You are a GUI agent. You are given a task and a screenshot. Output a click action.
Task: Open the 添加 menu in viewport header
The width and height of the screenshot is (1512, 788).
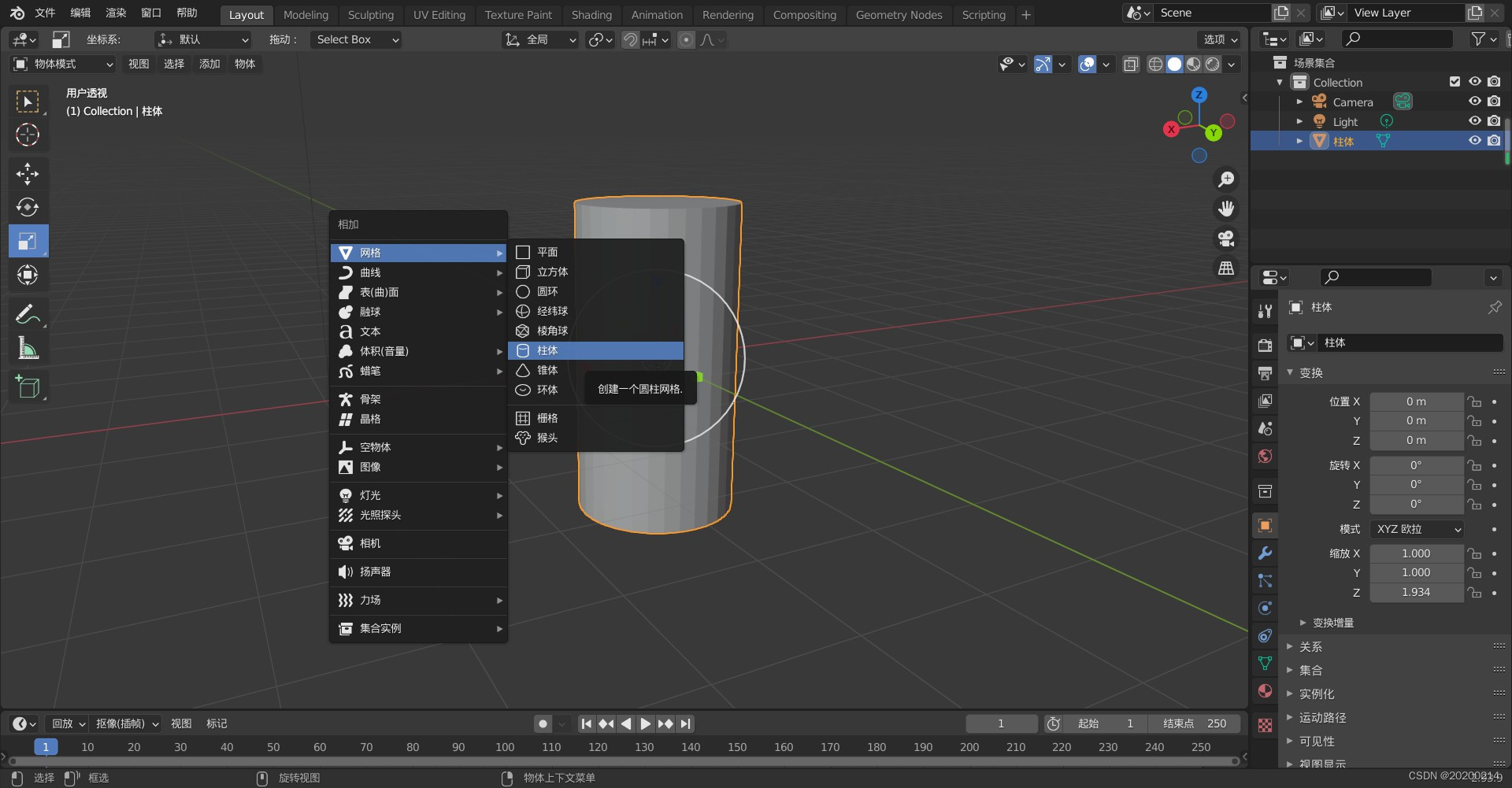pos(209,64)
